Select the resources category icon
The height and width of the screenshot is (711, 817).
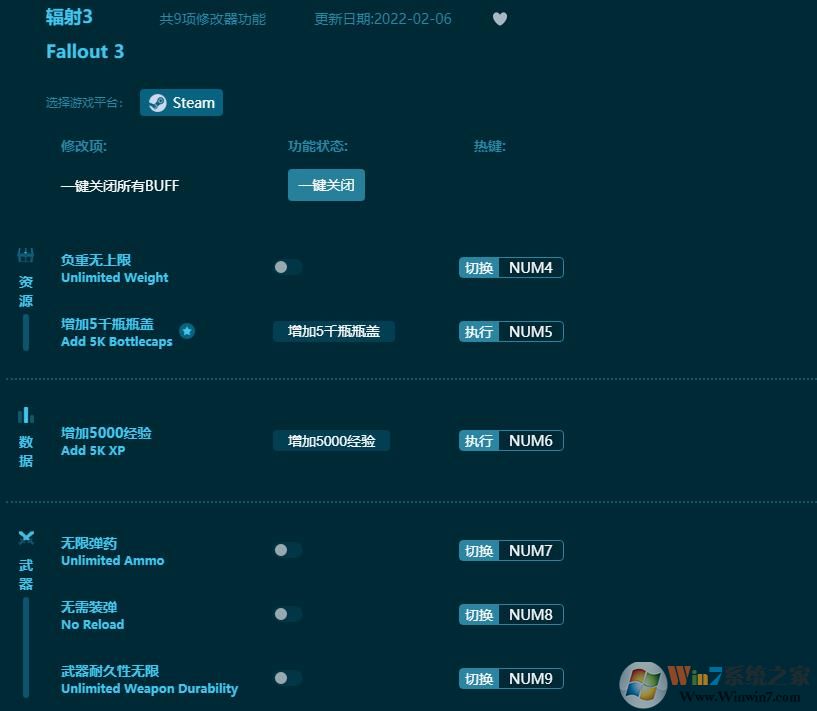click(26, 255)
